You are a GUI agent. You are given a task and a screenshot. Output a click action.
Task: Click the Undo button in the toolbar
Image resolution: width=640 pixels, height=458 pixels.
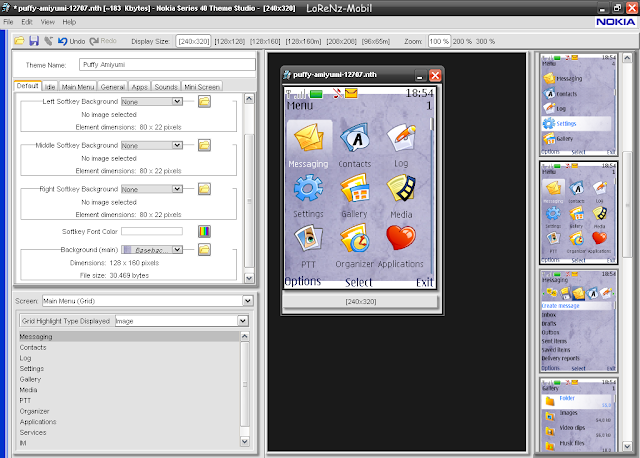[x=70, y=41]
